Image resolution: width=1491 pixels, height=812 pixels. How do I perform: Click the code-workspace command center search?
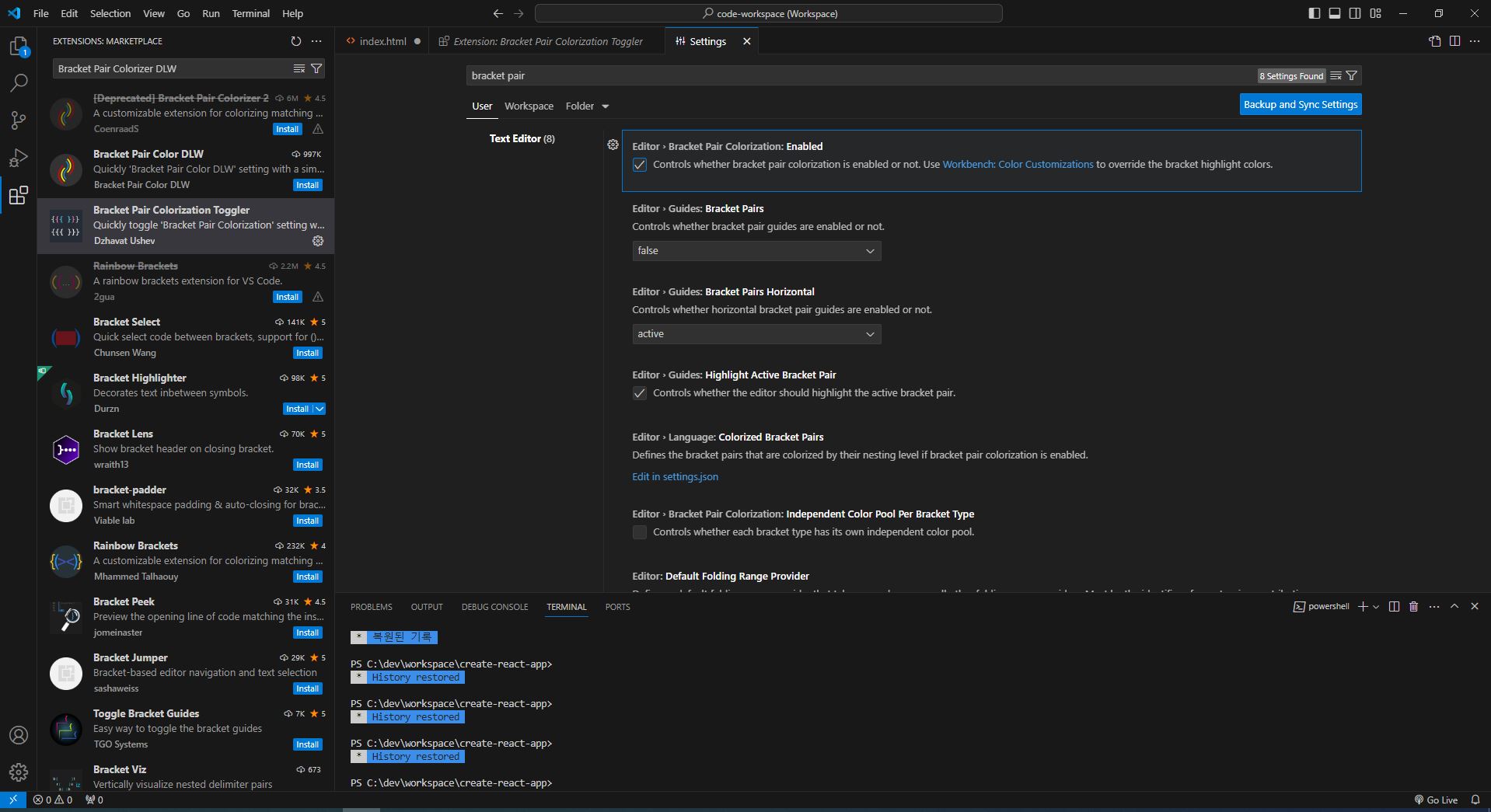click(x=769, y=13)
